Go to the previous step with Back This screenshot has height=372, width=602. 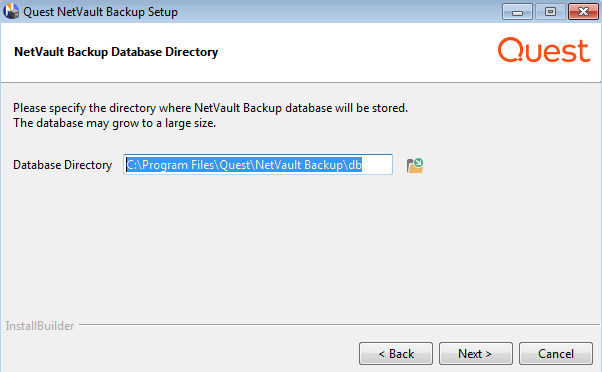coord(396,354)
